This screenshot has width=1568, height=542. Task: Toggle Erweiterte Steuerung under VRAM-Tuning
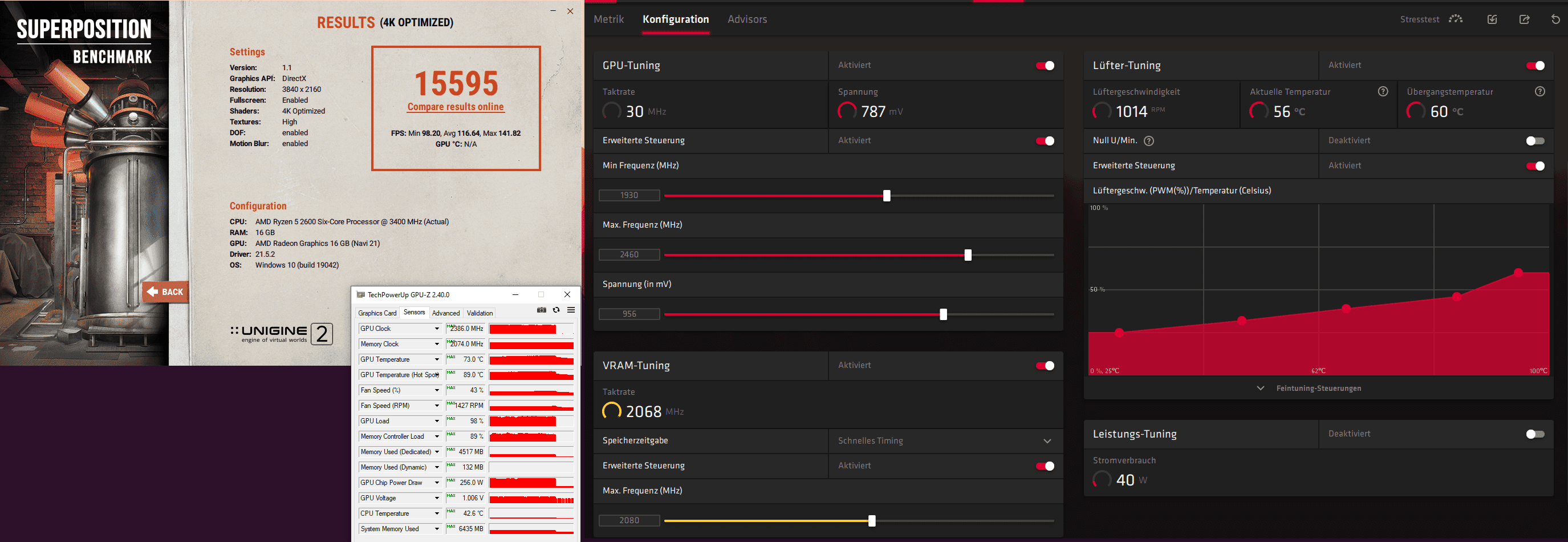pos(1045,466)
